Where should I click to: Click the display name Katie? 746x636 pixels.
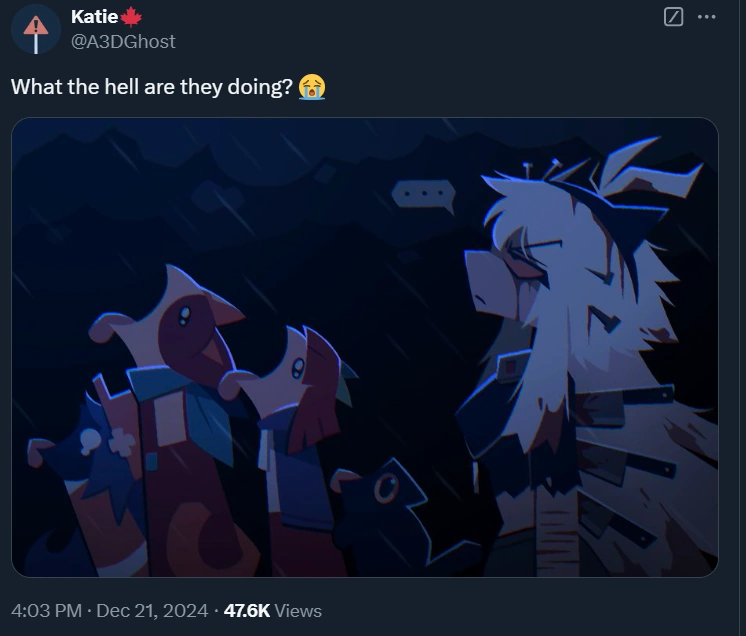[x=94, y=17]
